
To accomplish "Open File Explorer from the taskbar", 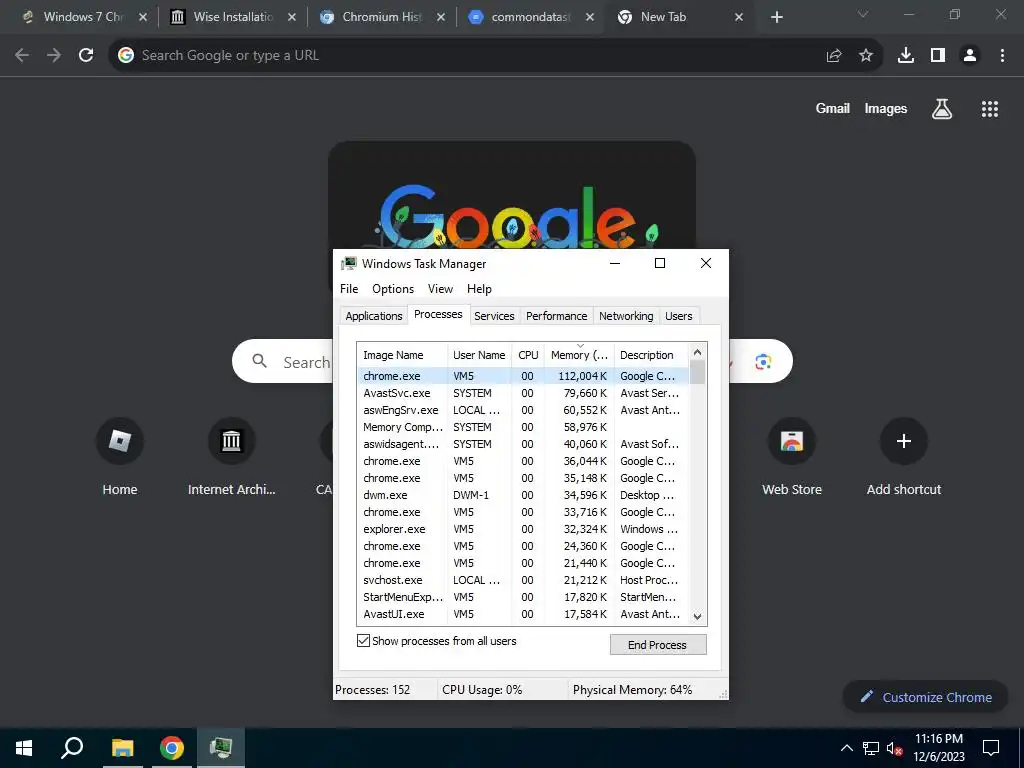I will click(x=122, y=748).
